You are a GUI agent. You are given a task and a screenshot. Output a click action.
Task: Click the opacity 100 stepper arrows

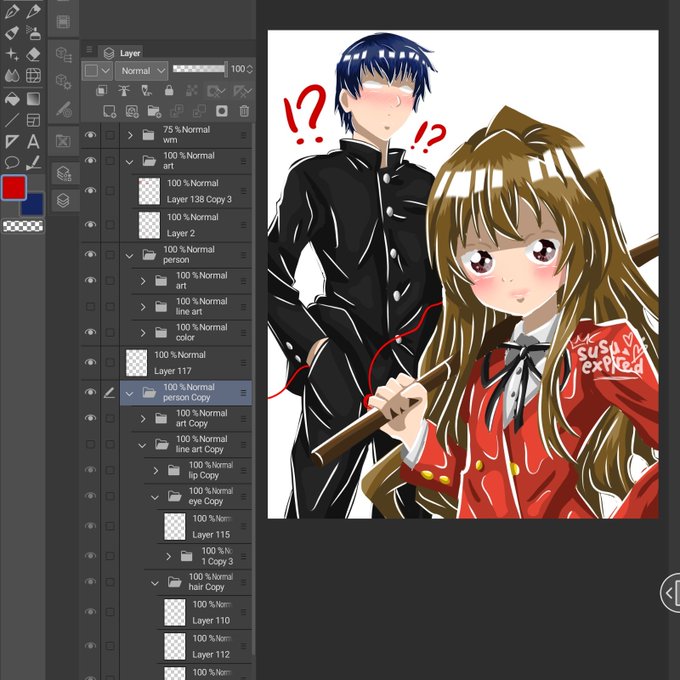coord(250,69)
